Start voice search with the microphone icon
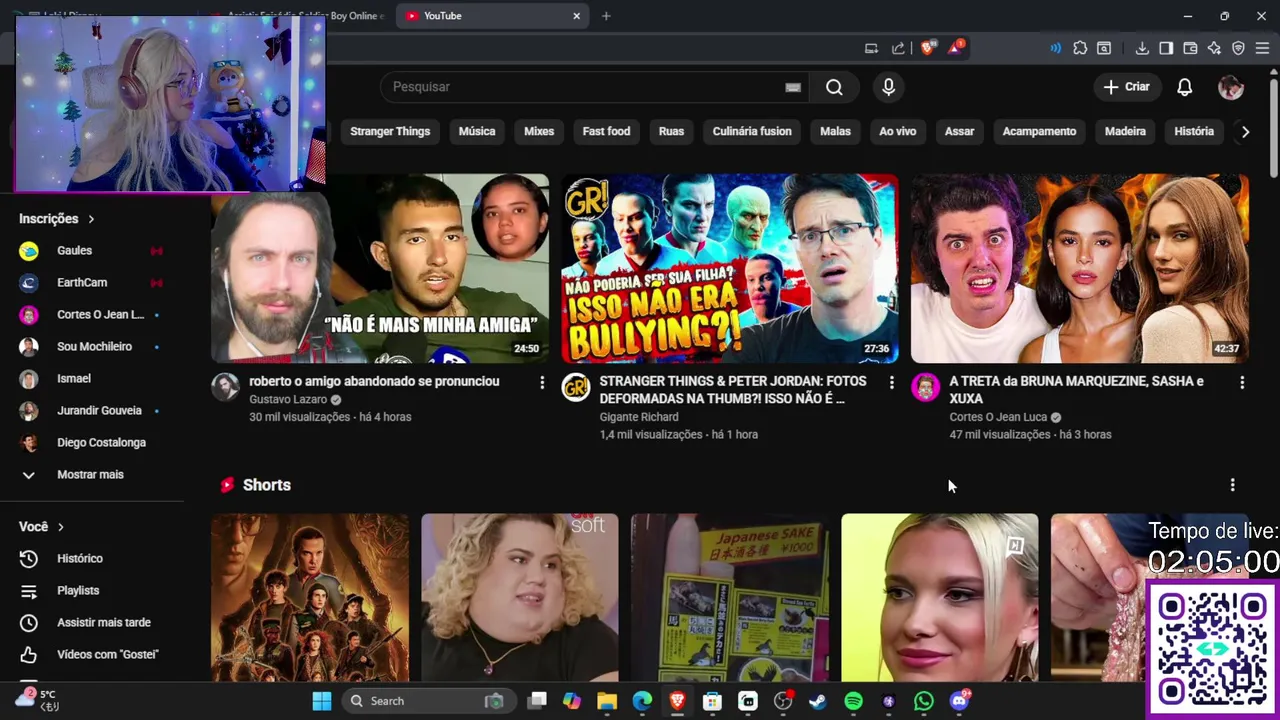Viewport: 1280px width, 720px height. tap(888, 87)
